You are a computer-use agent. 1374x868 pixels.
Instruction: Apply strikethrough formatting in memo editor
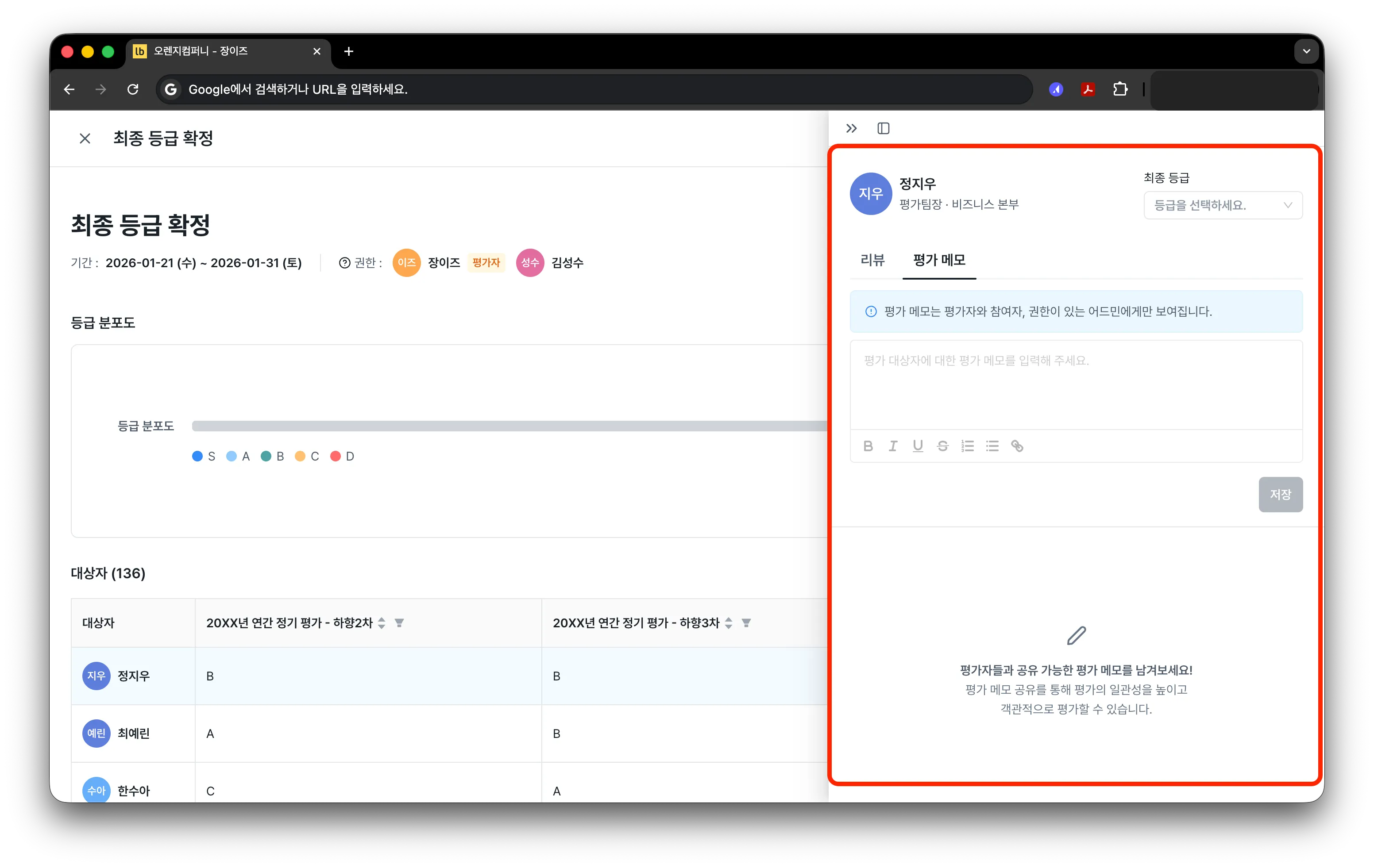pyautogui.click(x=942, y=446)
